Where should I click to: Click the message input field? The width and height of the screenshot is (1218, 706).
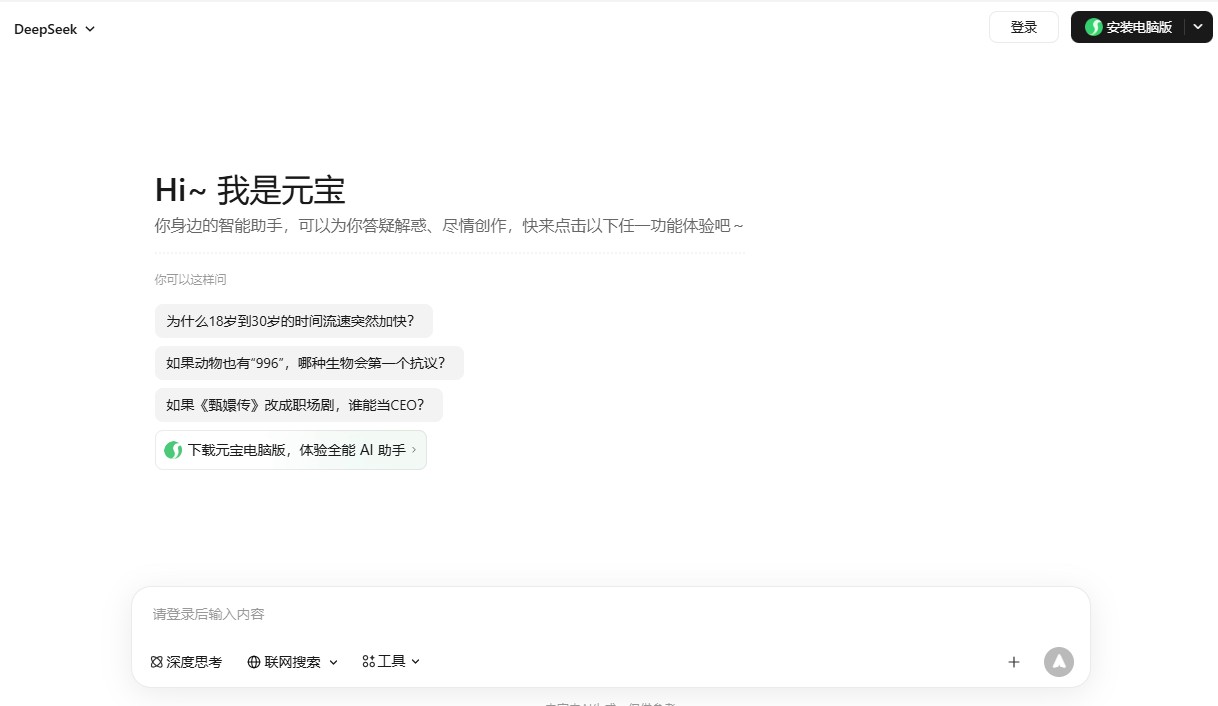[x=500, y=614]
